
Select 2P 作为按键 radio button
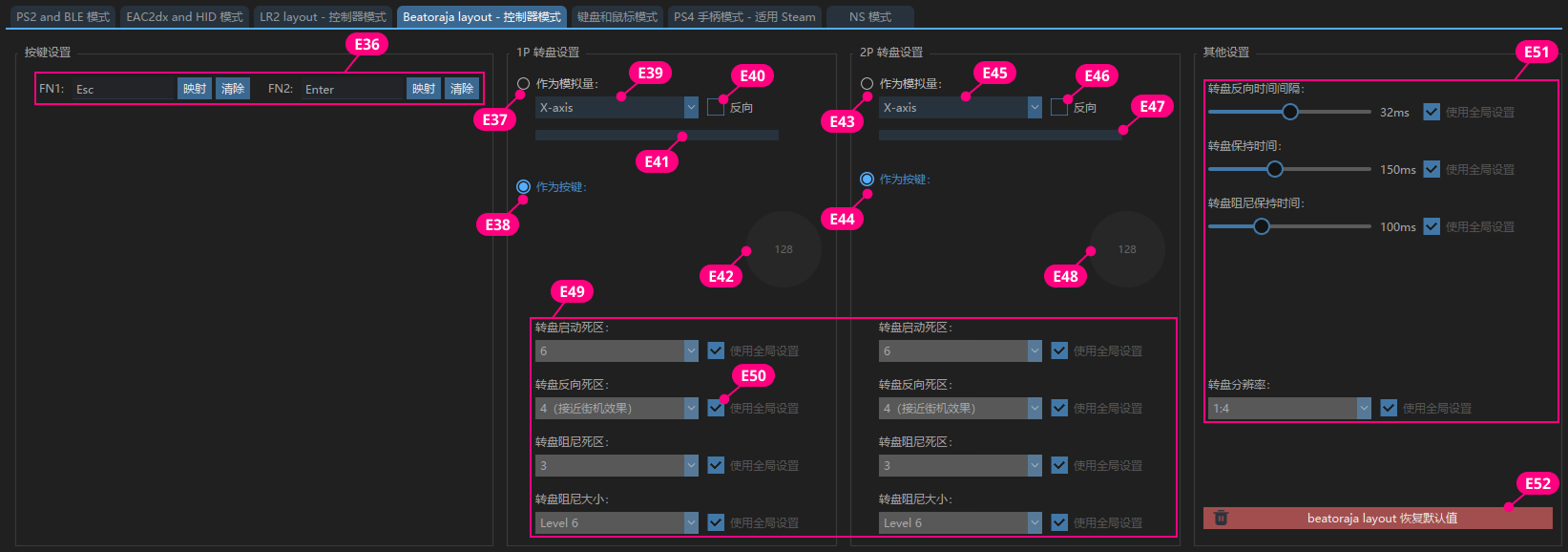click(867, 180)
